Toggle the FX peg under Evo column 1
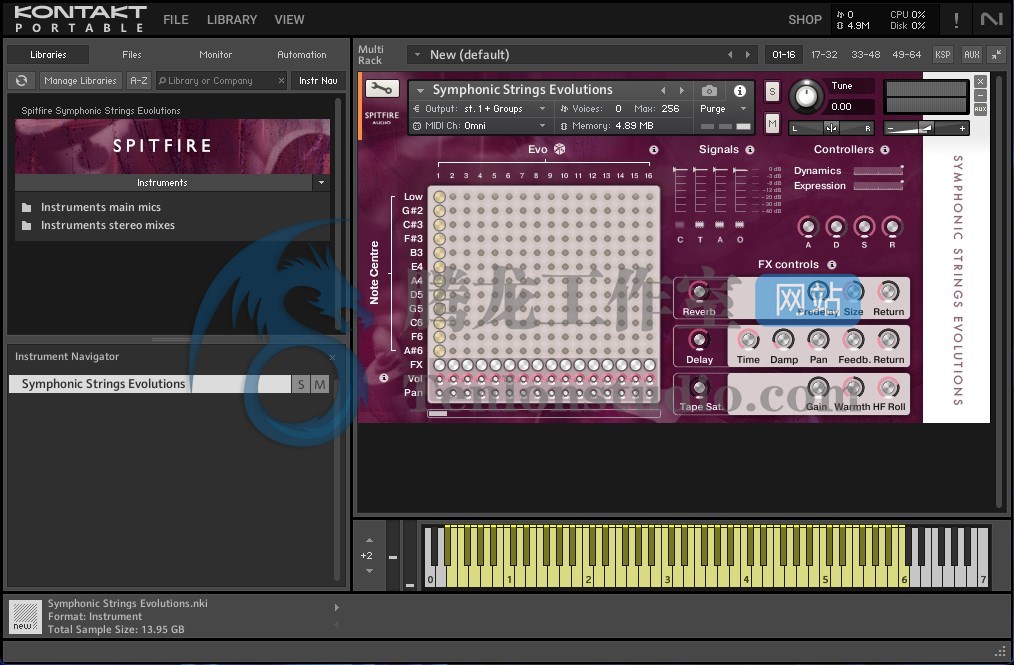1014x665 pixels. click(x=440, y=365)
